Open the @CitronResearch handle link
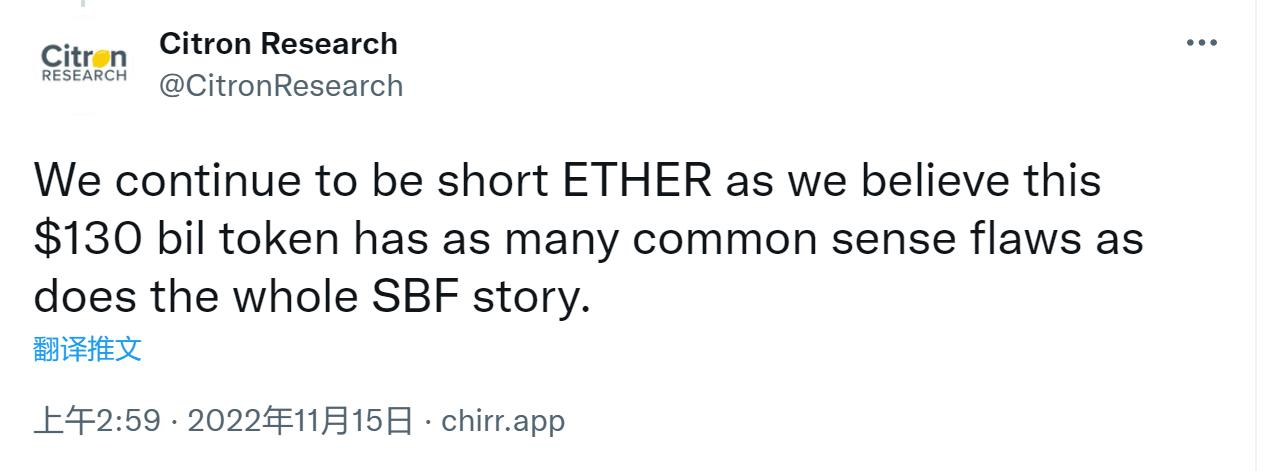The height and width of the screenshot is (471, 1273). [x=281, y=86]
